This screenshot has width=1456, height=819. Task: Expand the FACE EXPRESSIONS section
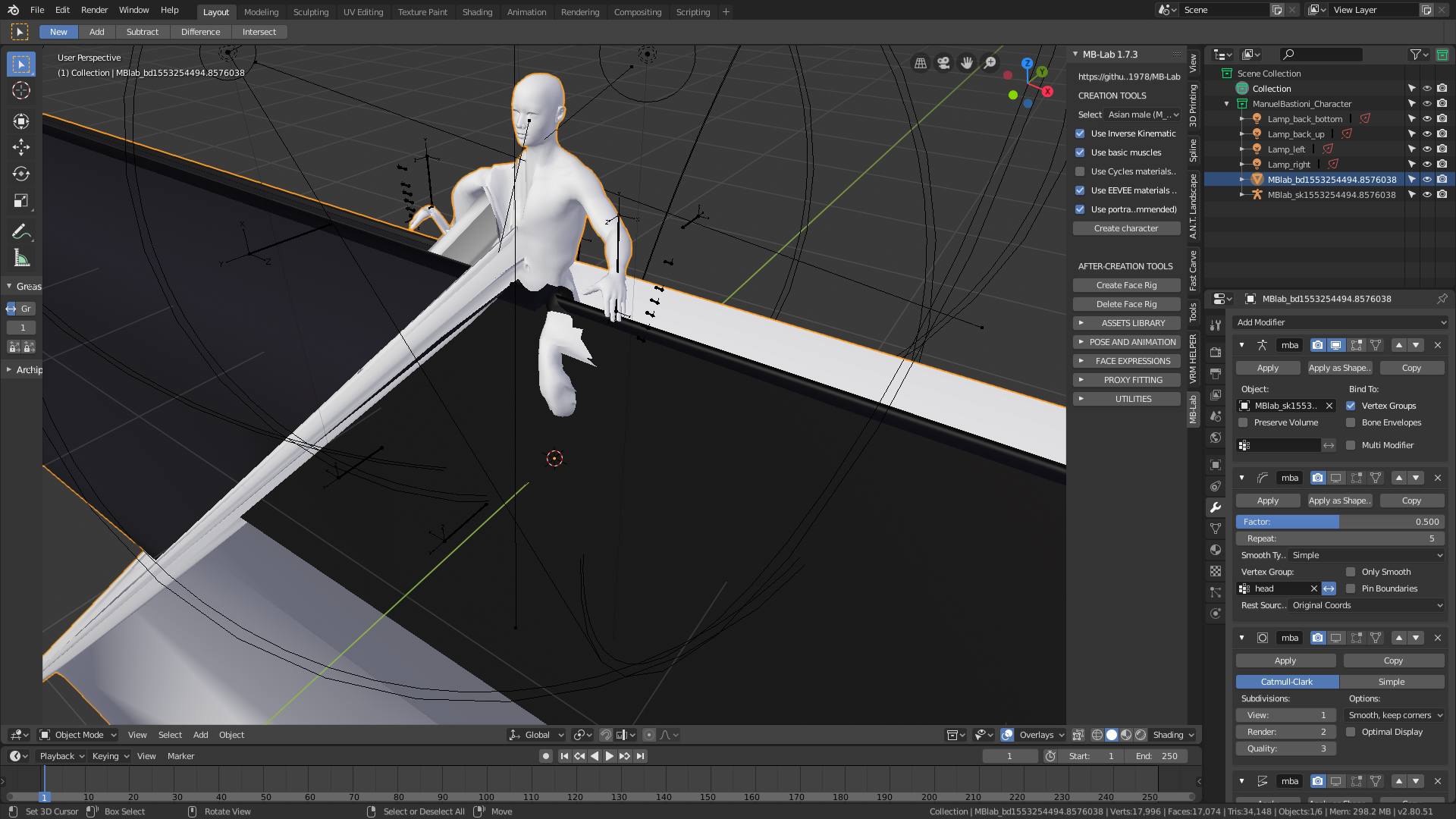(x=1127, y=361)
